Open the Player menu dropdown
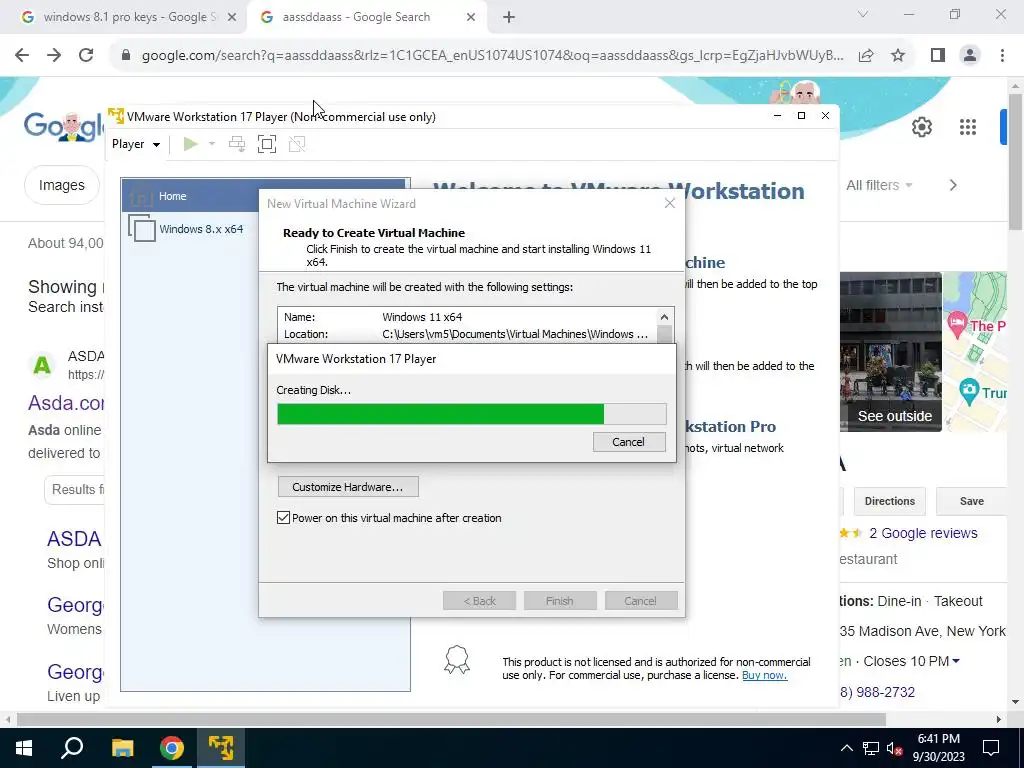This screenshot has width=1024, height=768. tap(136, 144)
